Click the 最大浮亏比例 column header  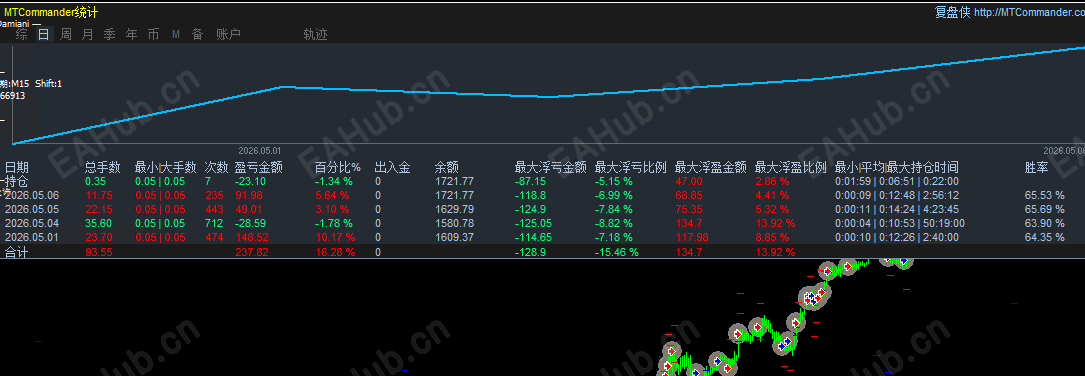point(630,167)
